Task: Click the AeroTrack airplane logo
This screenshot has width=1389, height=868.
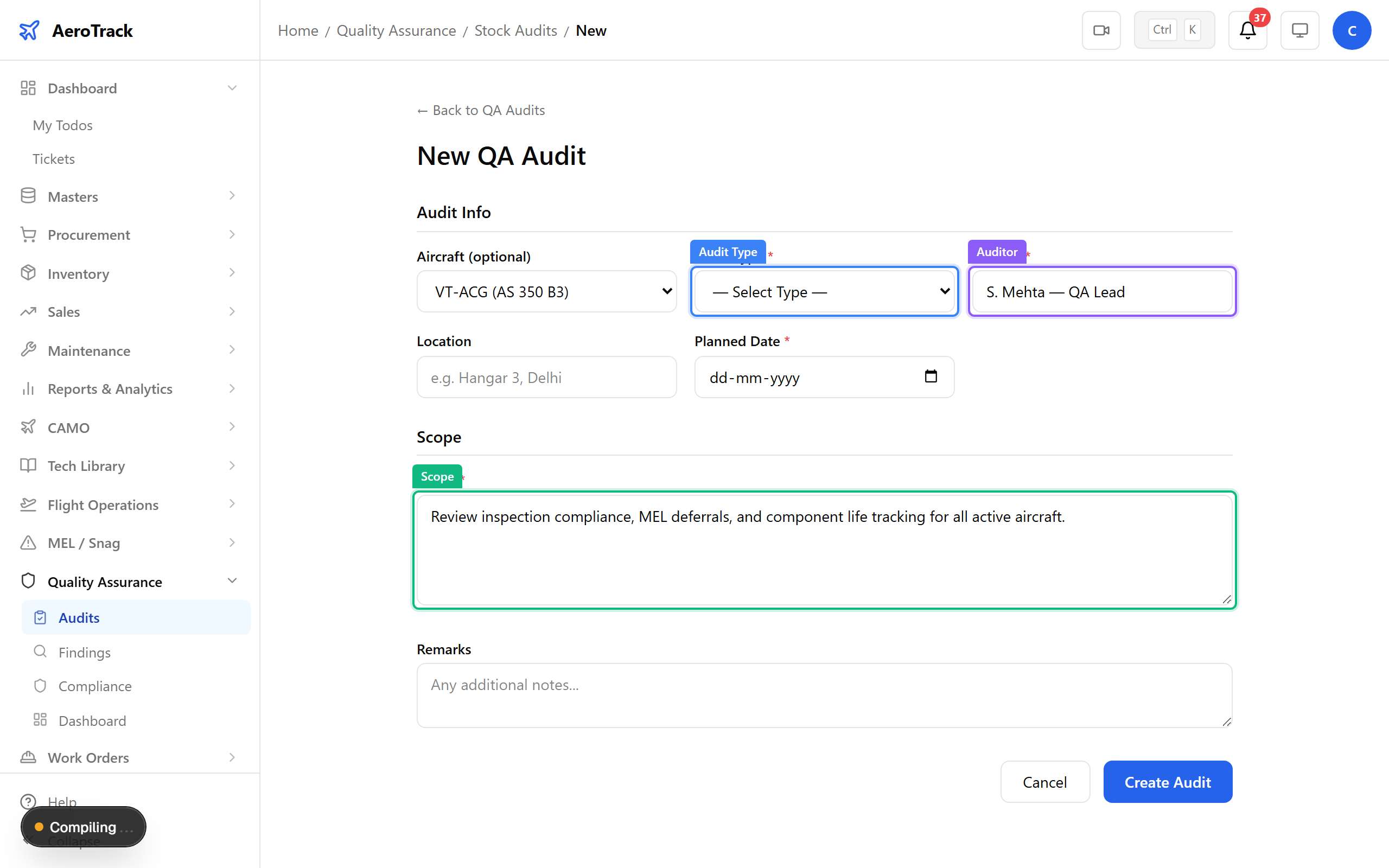Action: point(29,30)
